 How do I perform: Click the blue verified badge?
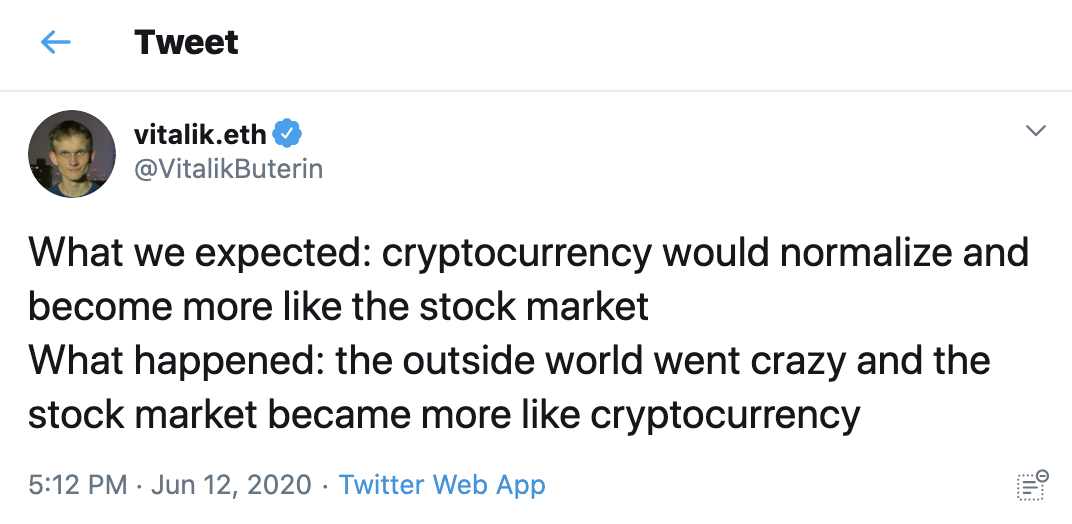pyautogui.click(x=289, y=133)
